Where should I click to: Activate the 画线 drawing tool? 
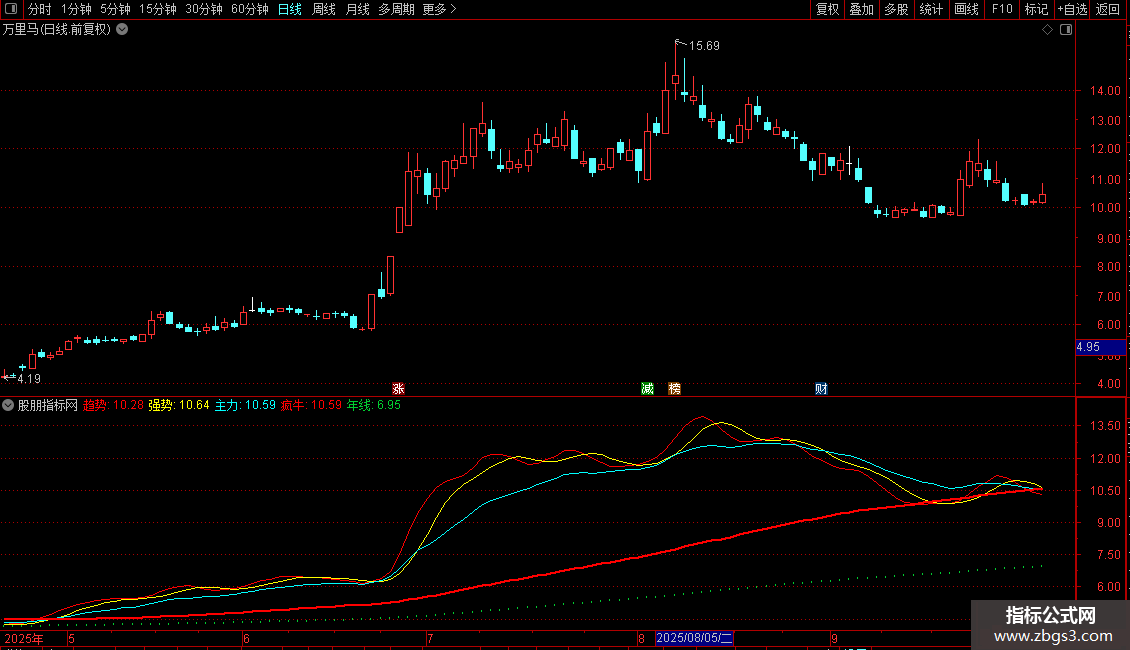coord(966,9)
